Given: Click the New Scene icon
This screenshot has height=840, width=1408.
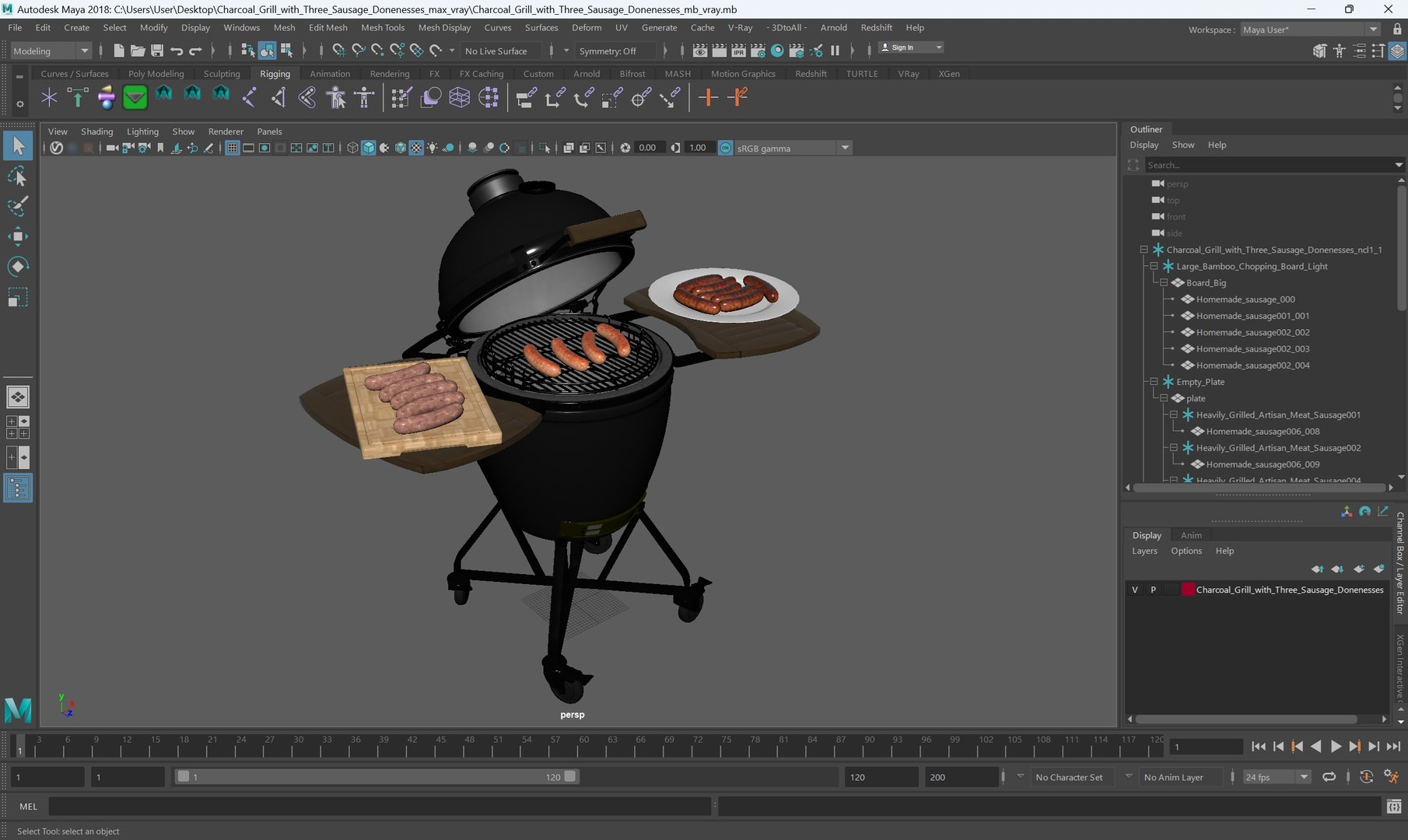Looking at the screenshot, I should coord(118,51).
